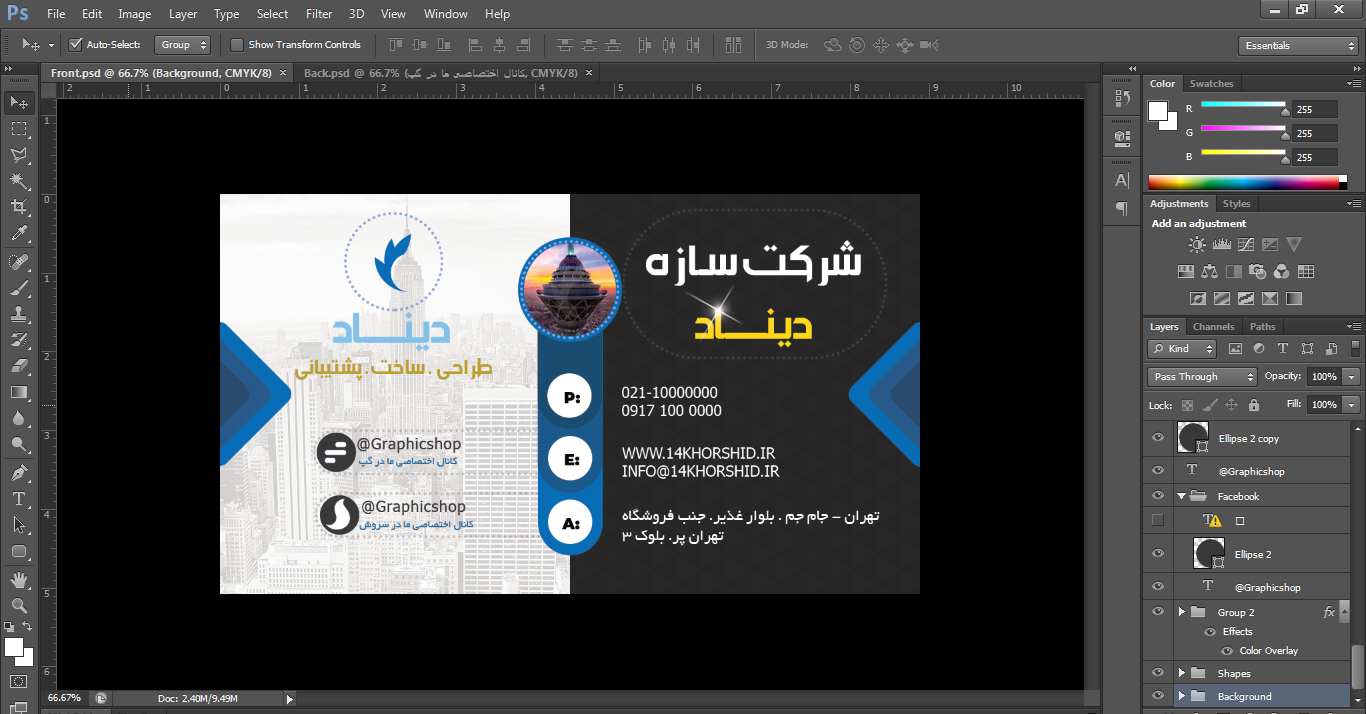This screenshot has height=714, width=1366.
Task: Toggle visibility of Shapes group
Action: (x=1158, y=673)
